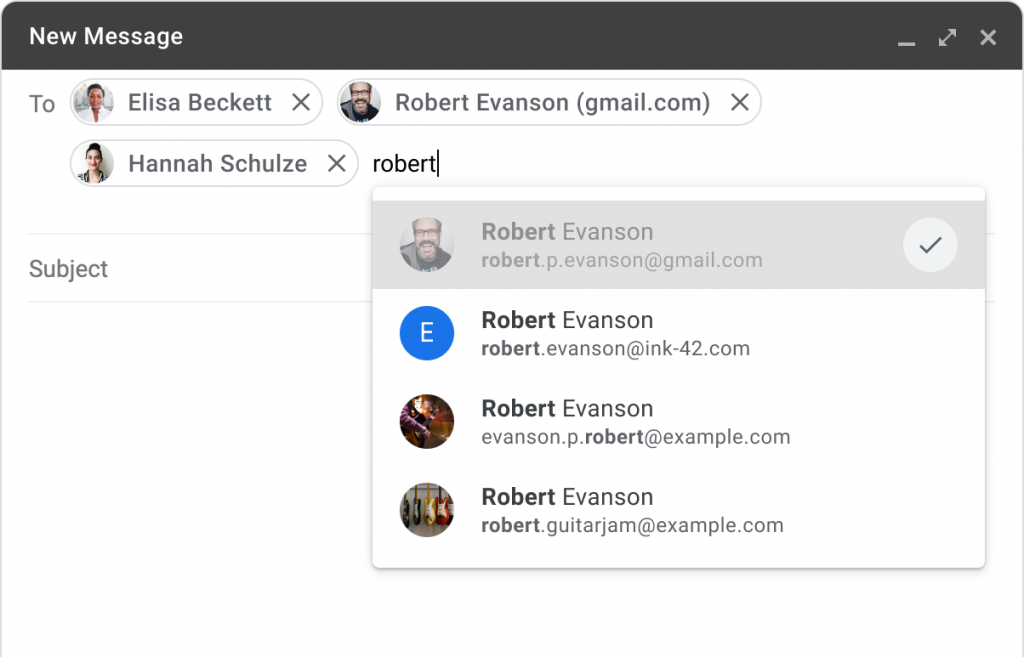The image size is (1024, 657).
Task: Remove Elisa Beckett from recipients
Action: (300, 102)
